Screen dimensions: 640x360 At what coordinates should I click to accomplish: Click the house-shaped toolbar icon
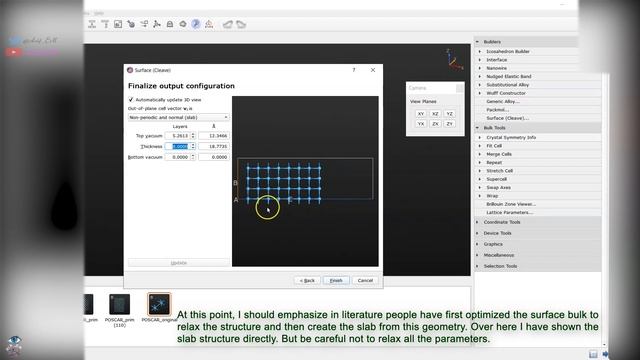coord(209,24)
